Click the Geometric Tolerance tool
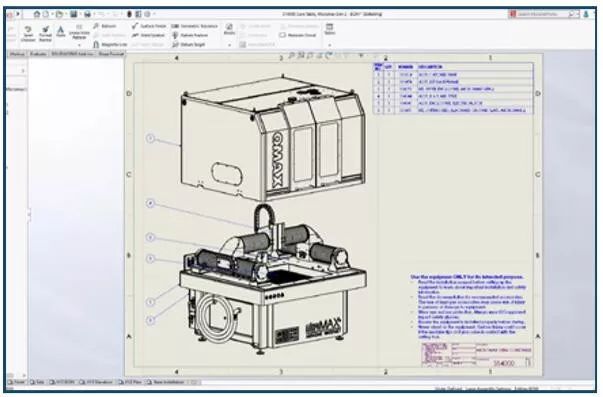603x397 pixels. [x=195, y=26]
